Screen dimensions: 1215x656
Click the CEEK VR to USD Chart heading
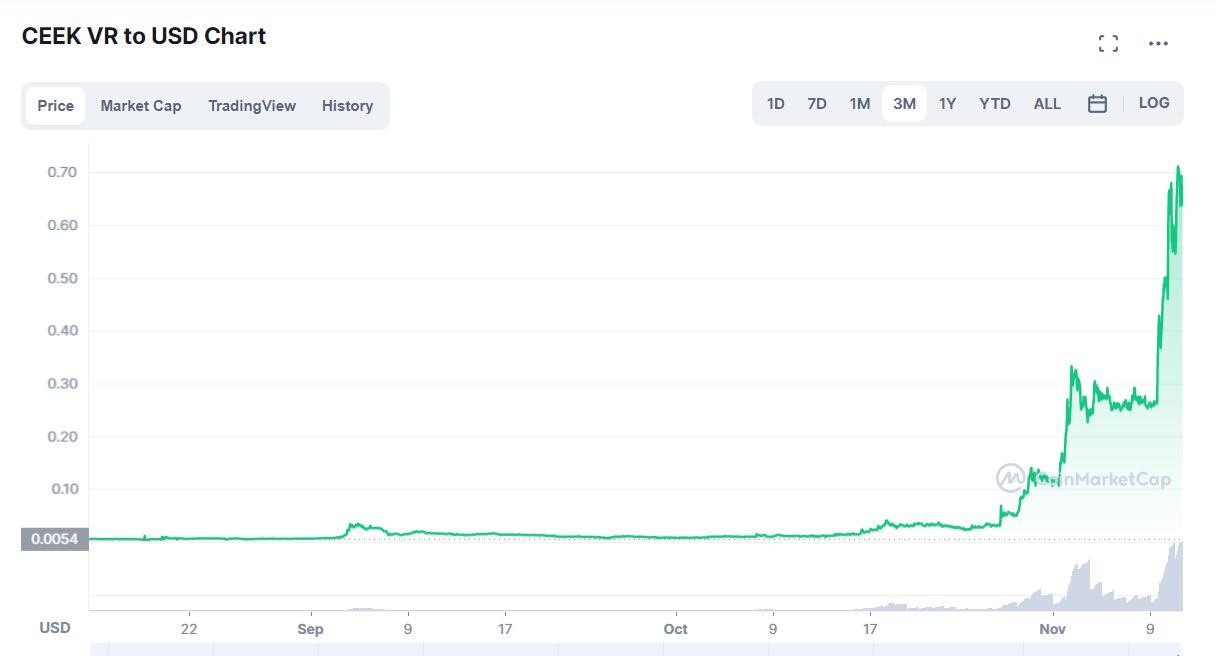pyautogui.click(x=144, y=37)
